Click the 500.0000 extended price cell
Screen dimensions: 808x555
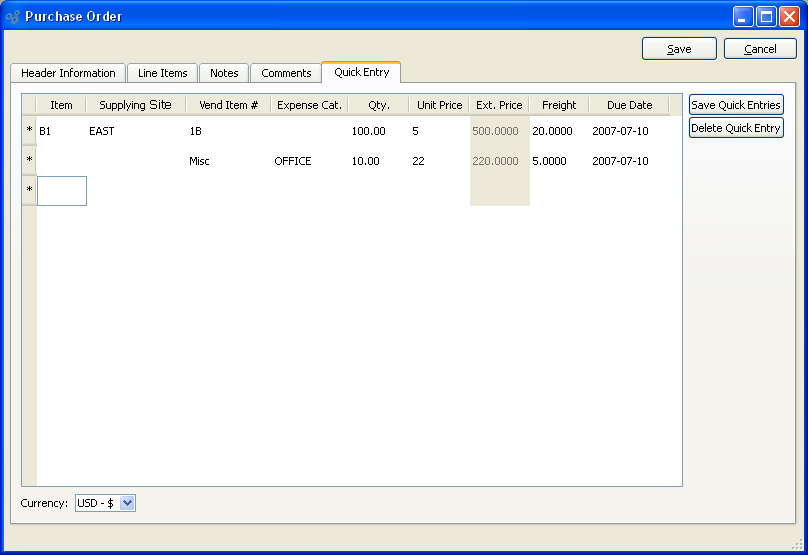point(499,131)
